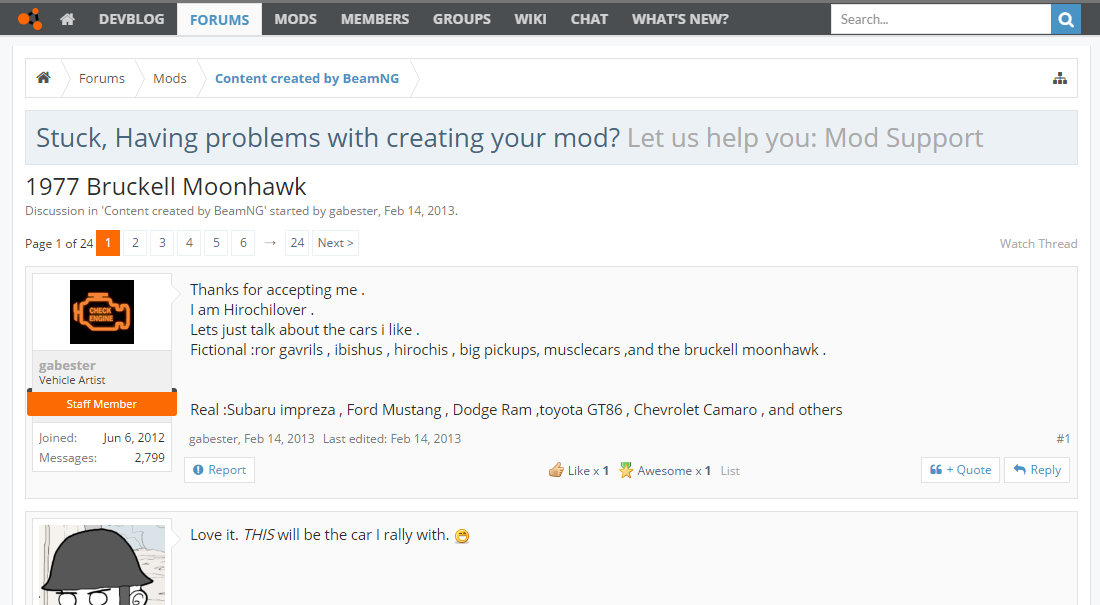The height and width of the screenshot is (605, 1100).
Task: Click gabester author link under post
Action: pos(213,439)
